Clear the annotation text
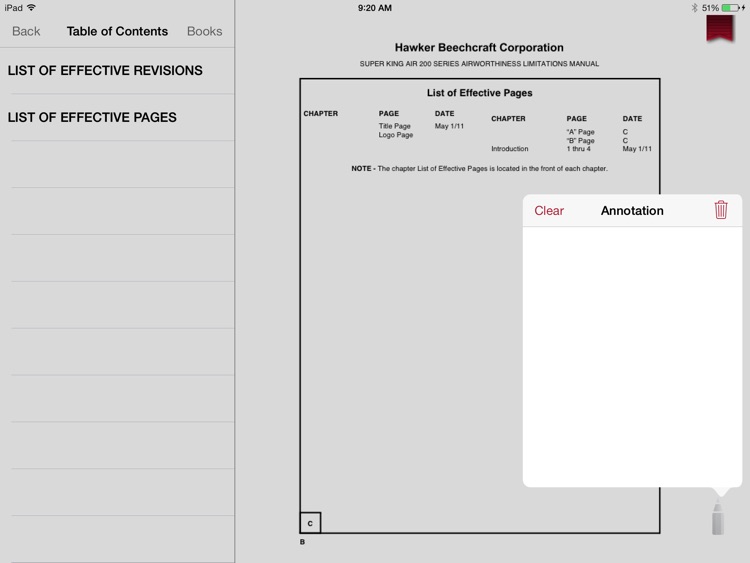This screenshot has width=750, height=563. pos(549,210)
